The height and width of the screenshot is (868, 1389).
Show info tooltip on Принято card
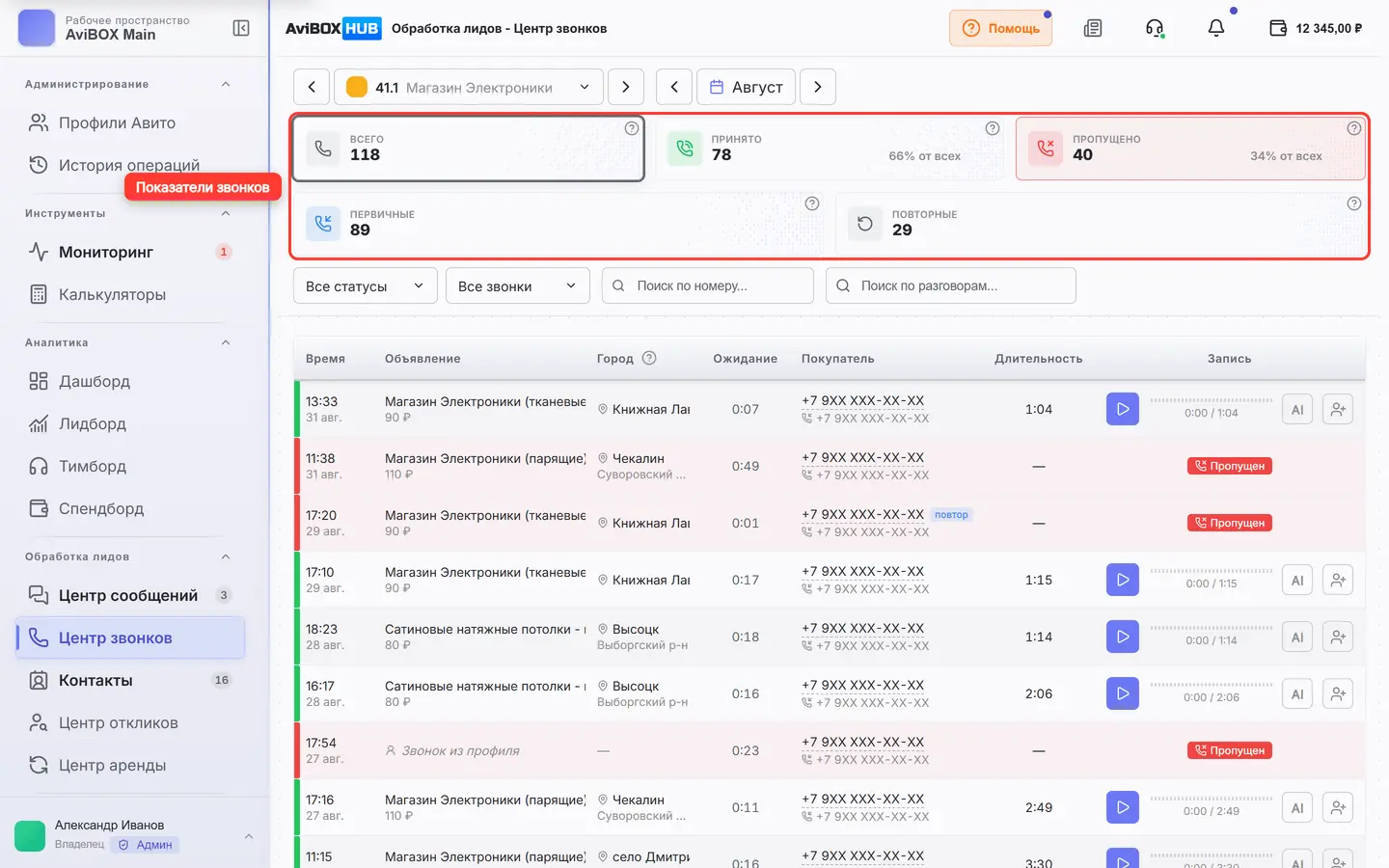[992, 128]
